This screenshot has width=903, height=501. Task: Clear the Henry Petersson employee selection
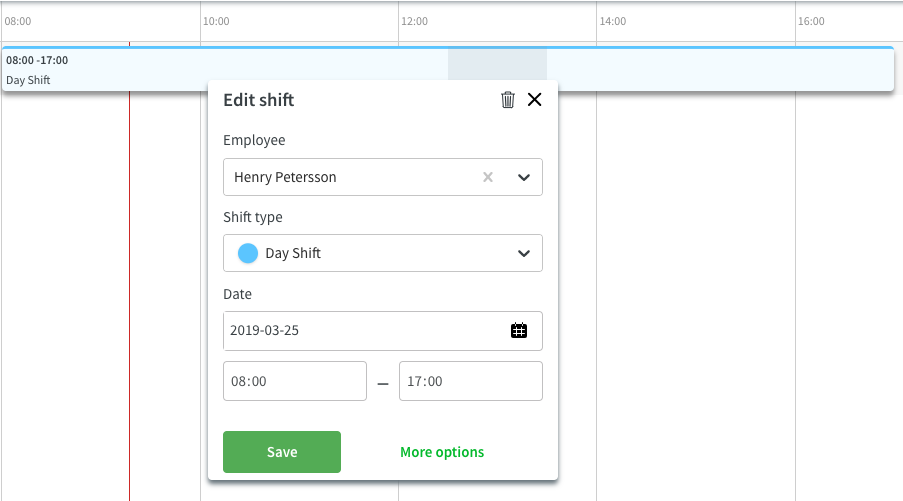488,177
